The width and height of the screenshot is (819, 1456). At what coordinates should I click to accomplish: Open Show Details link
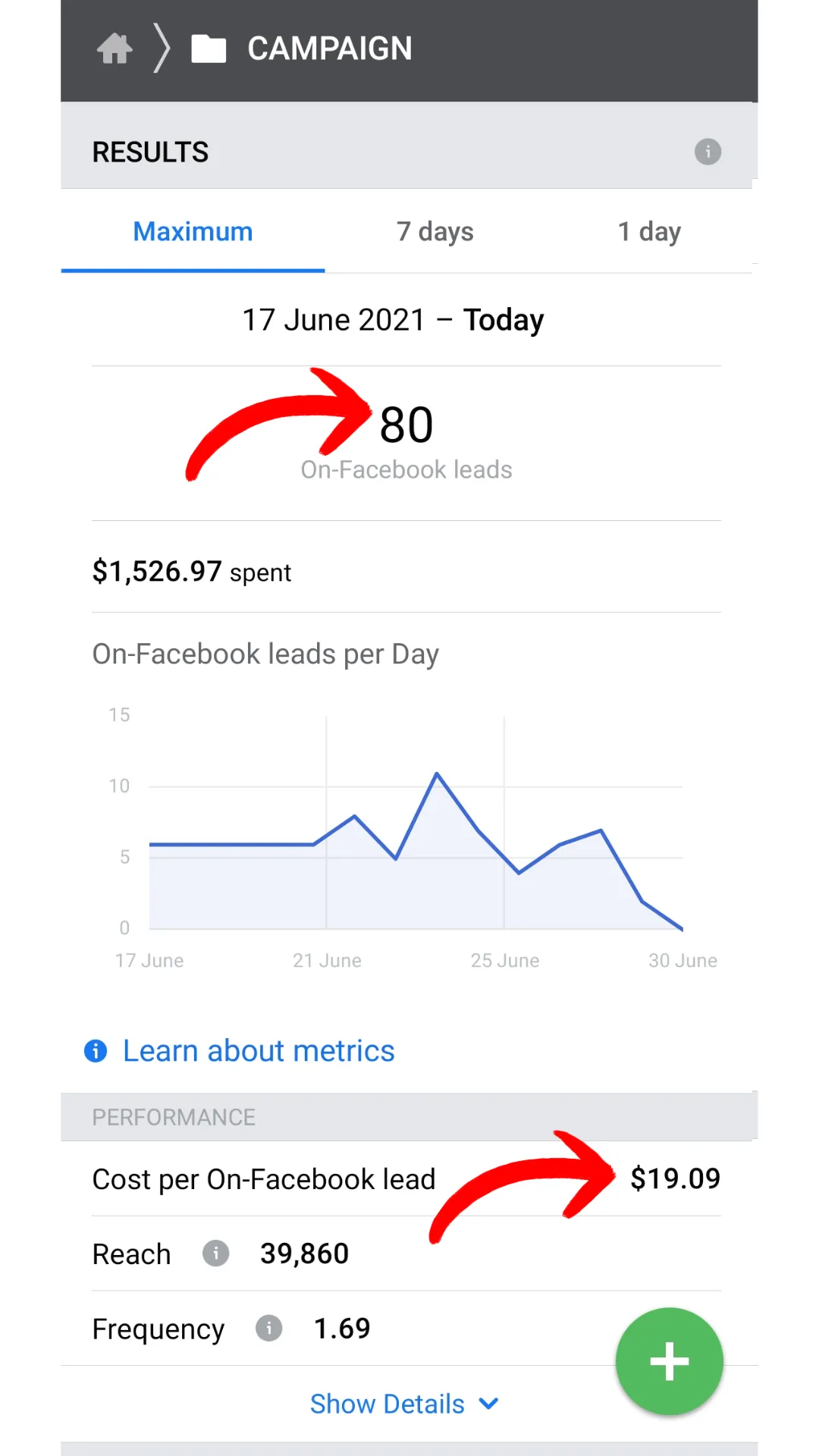click(x=387, y=1404)
